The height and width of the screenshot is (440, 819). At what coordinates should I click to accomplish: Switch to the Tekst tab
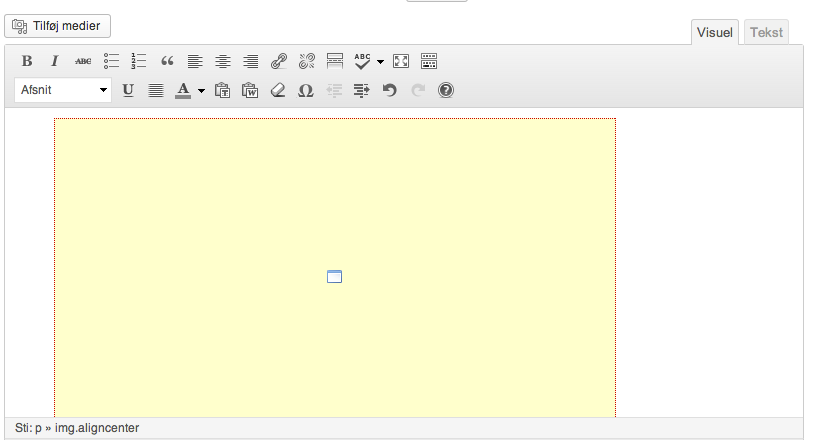766,32
